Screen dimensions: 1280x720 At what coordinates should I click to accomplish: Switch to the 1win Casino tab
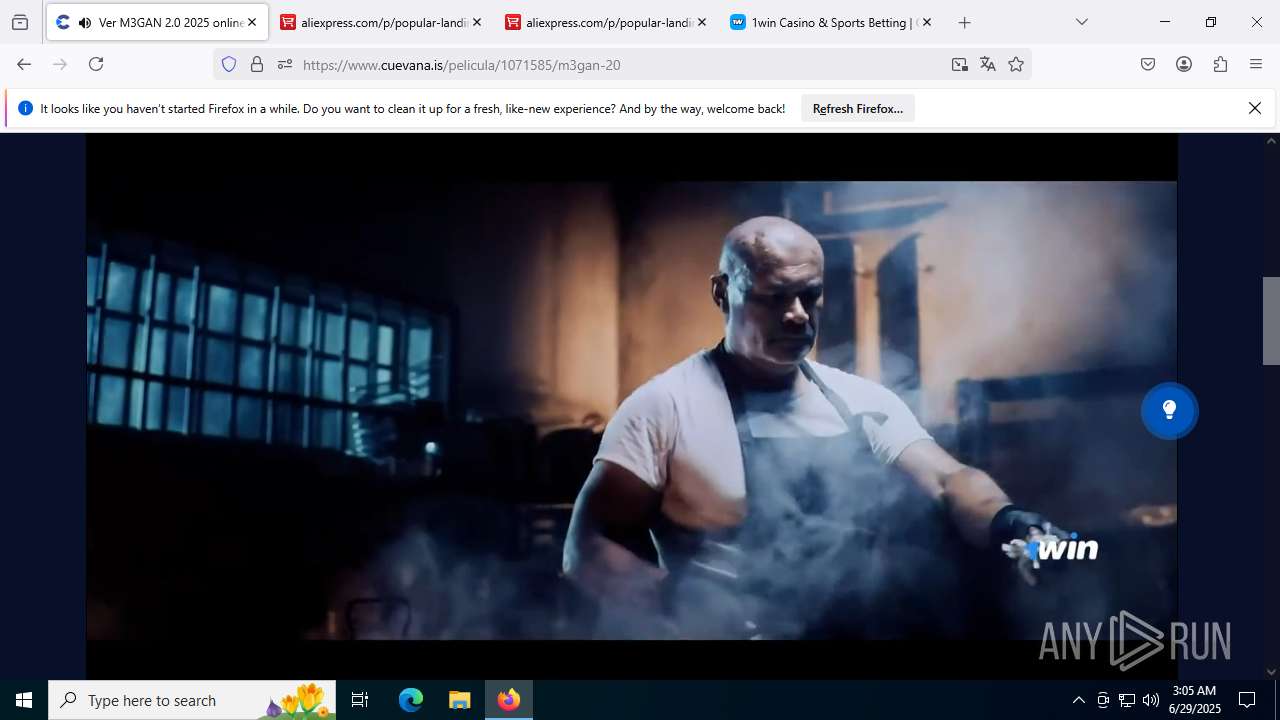coord(831,22)
